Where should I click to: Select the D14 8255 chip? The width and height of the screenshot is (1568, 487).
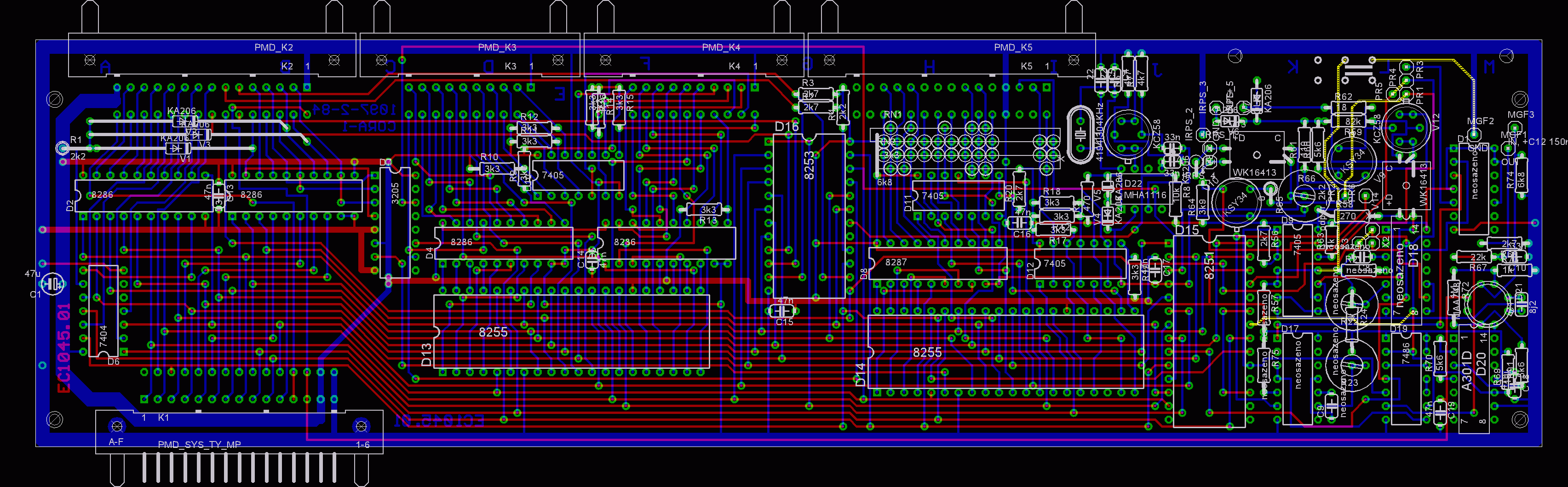(1005, 352)
